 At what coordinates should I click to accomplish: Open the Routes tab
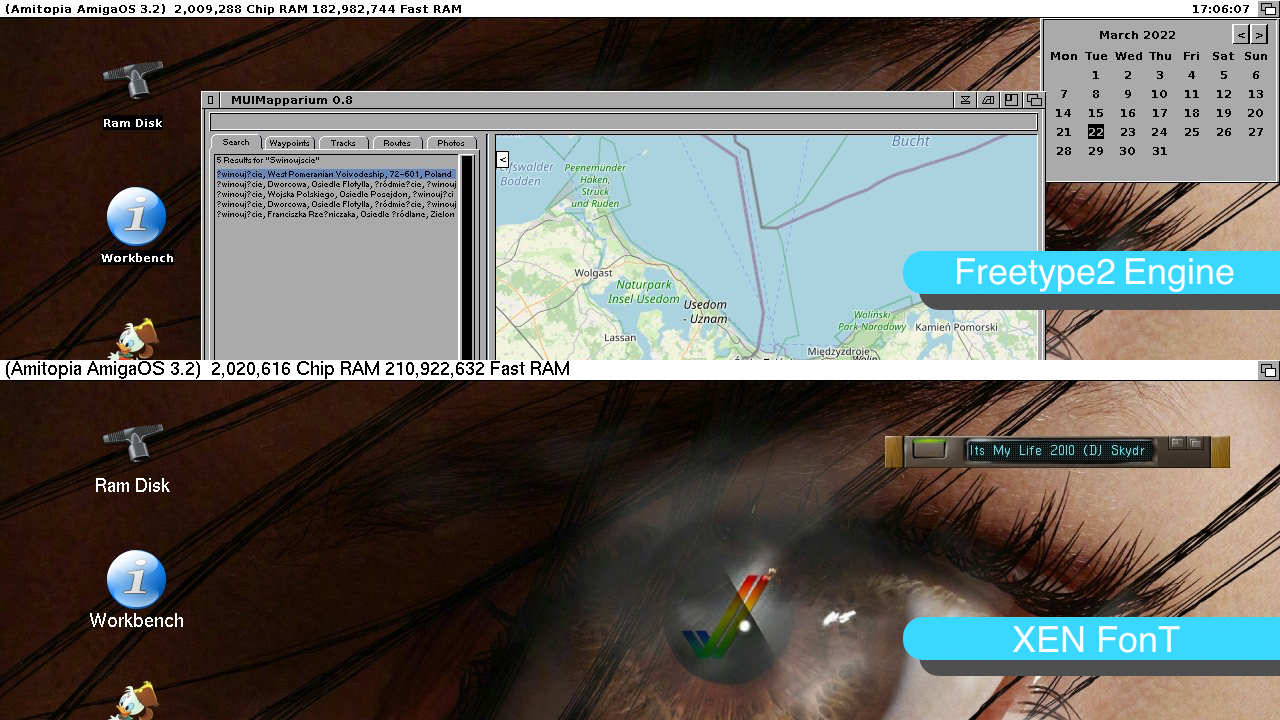[397, 143]
